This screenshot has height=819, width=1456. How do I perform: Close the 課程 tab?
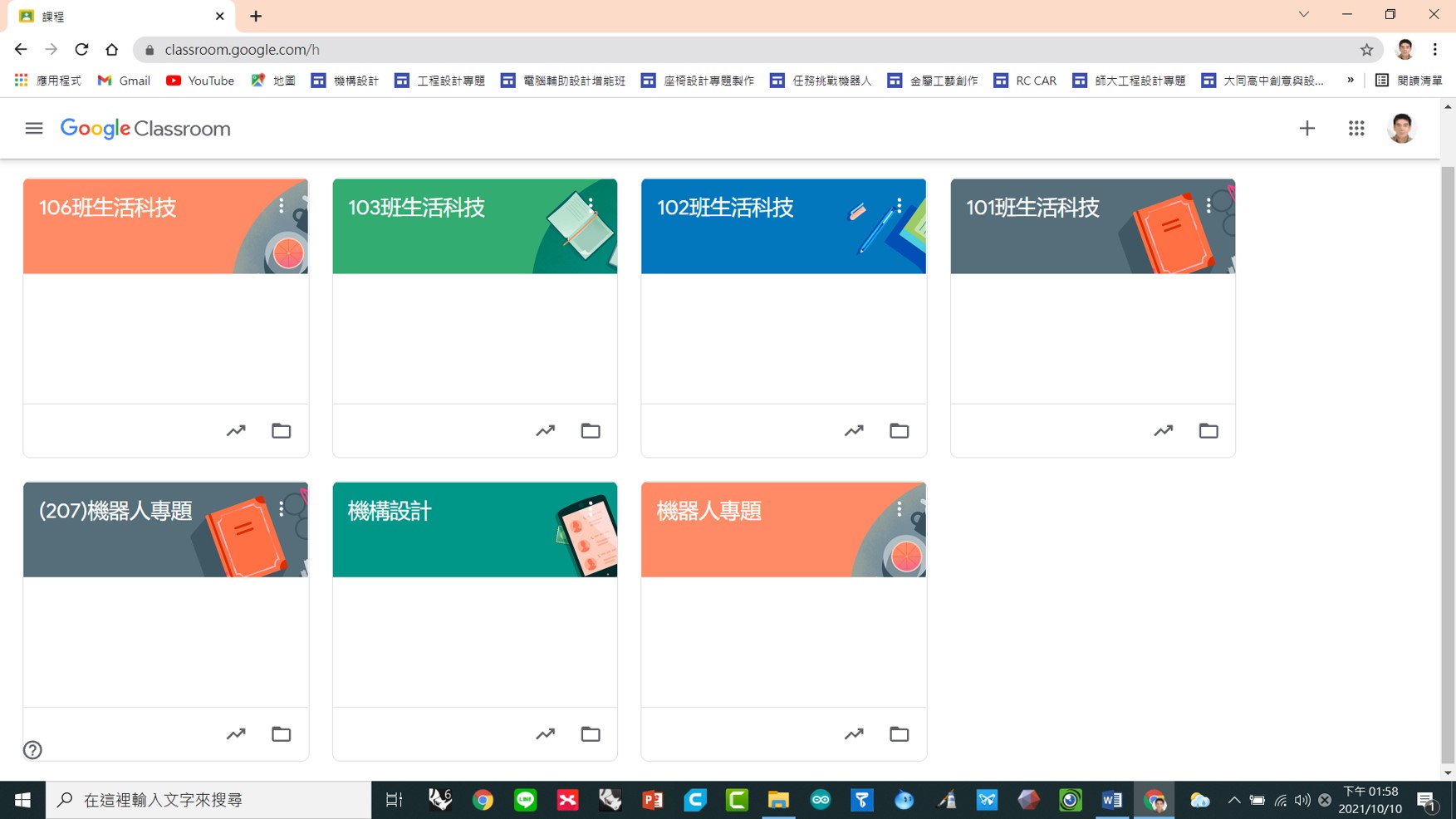[220, 16]
